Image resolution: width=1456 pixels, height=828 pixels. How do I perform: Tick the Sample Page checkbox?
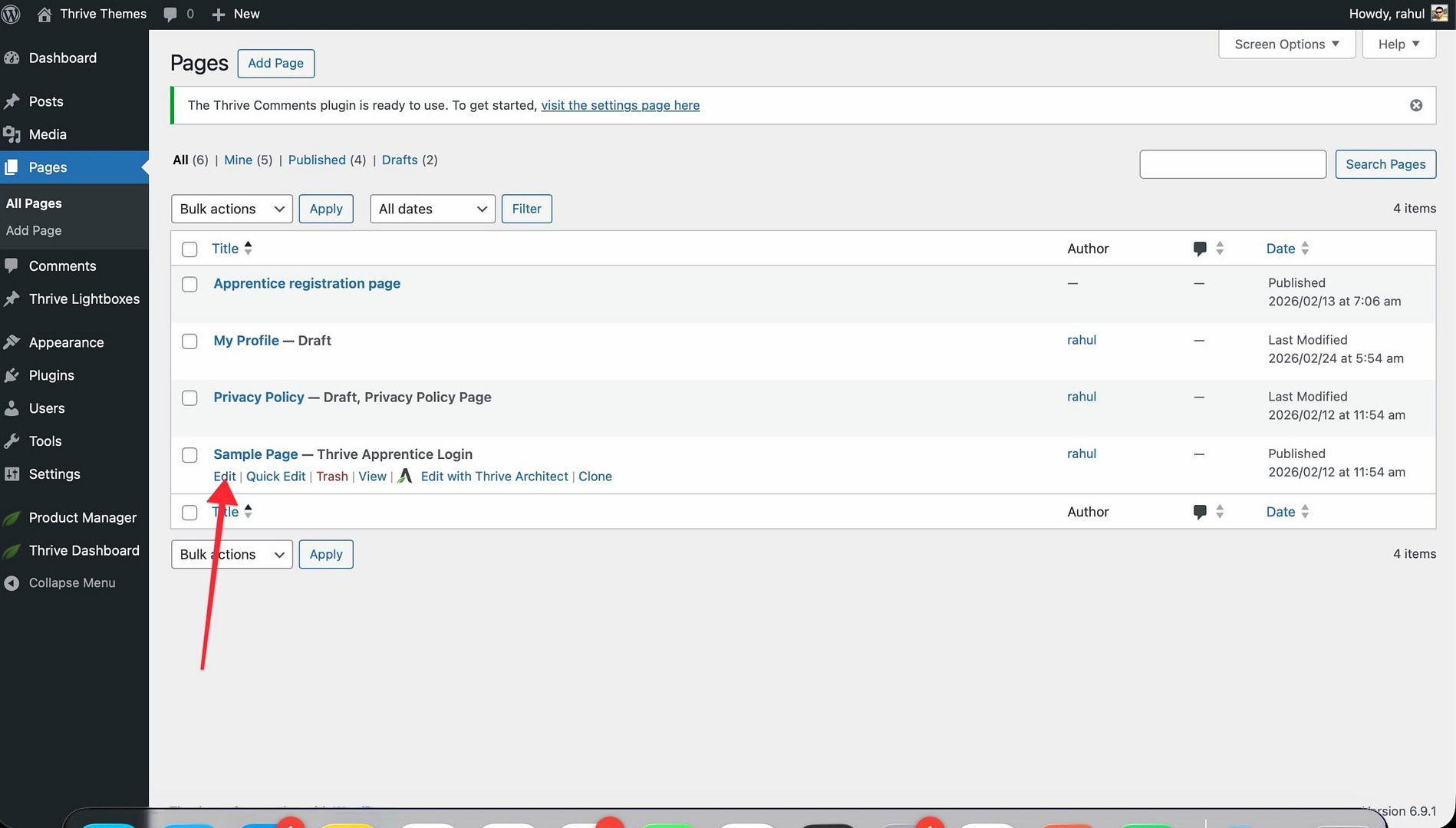click(189, 455)
